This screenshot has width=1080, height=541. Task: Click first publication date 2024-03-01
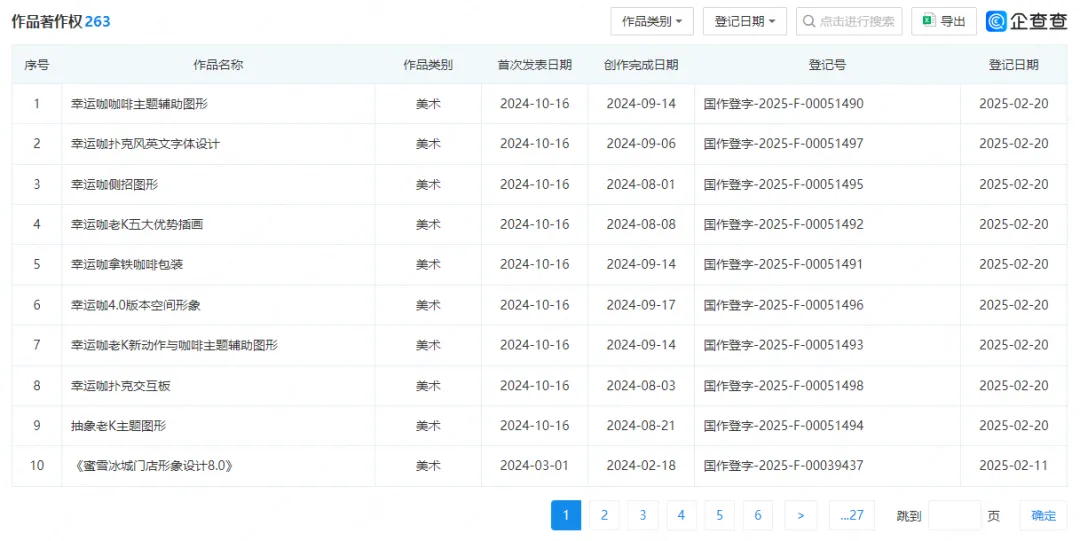click(x=534, y=465)
